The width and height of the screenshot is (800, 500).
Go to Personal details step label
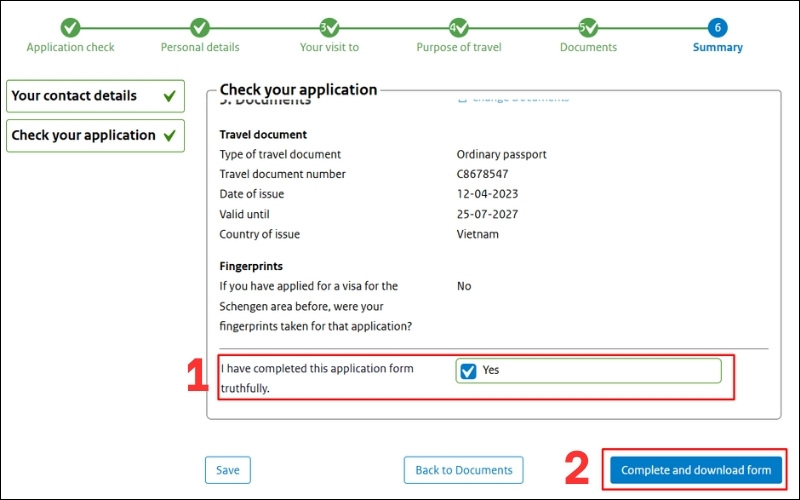point(200,47)
